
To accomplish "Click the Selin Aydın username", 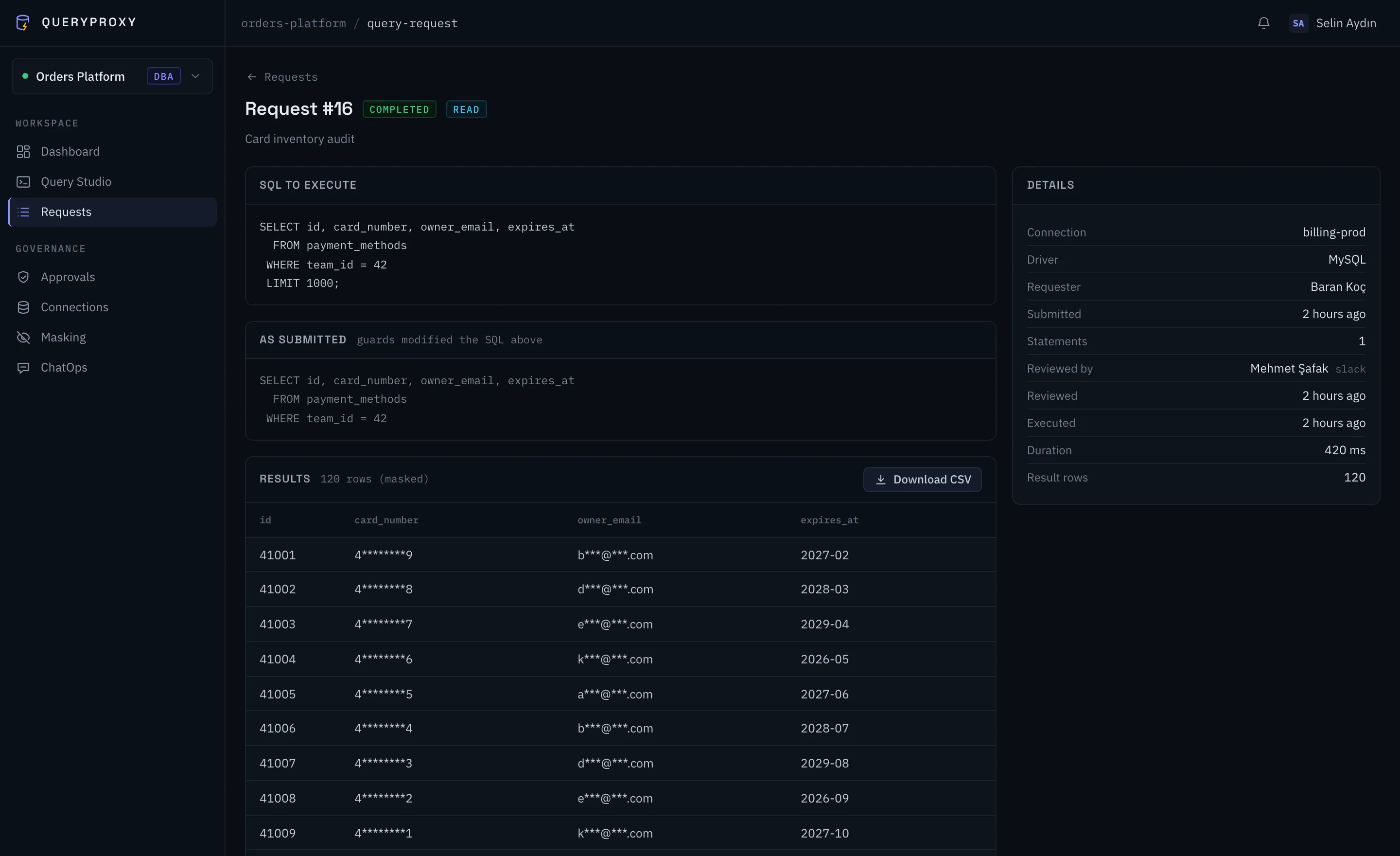I will pos(1346,23).
